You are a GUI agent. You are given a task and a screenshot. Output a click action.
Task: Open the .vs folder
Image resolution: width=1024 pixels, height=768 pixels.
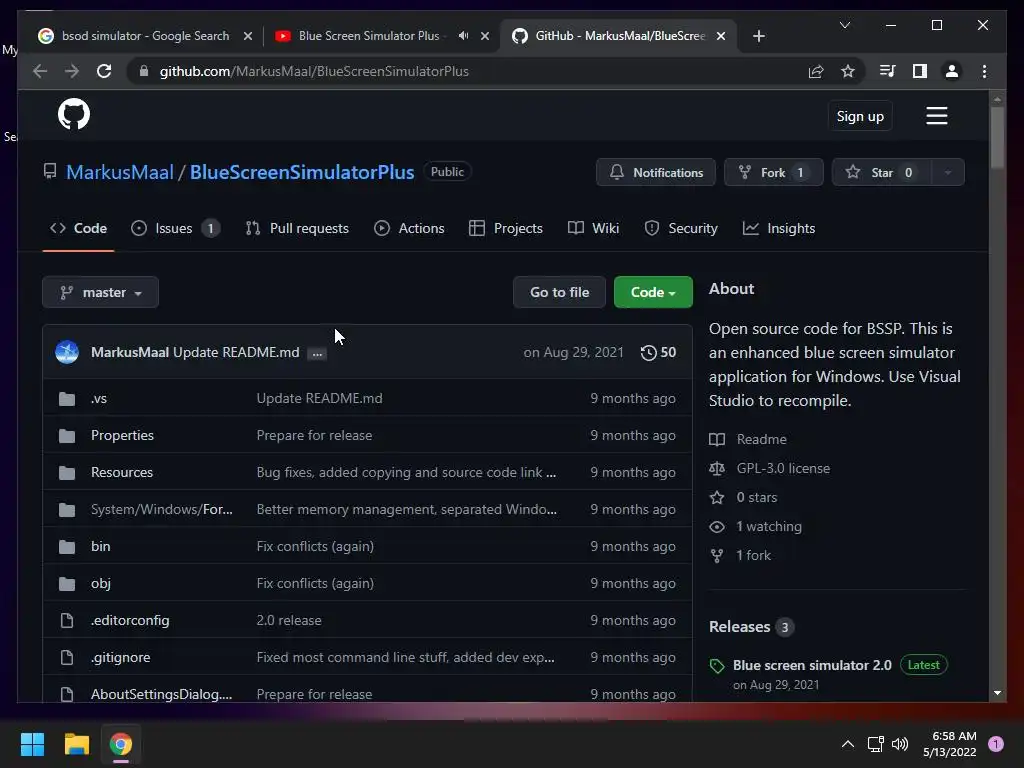[99, 398]
